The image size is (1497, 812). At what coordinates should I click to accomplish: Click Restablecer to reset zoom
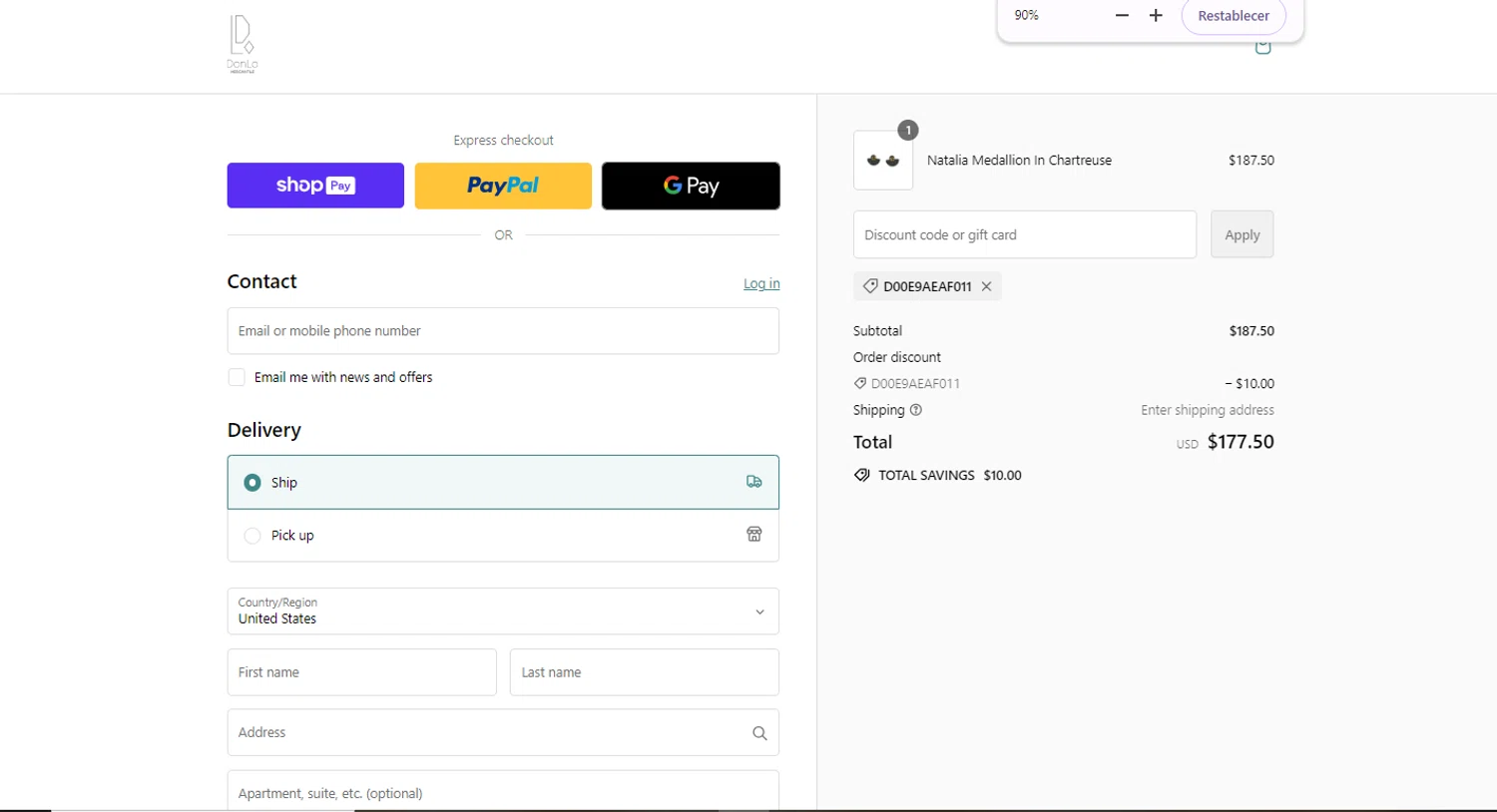[x=1234, y=16]
